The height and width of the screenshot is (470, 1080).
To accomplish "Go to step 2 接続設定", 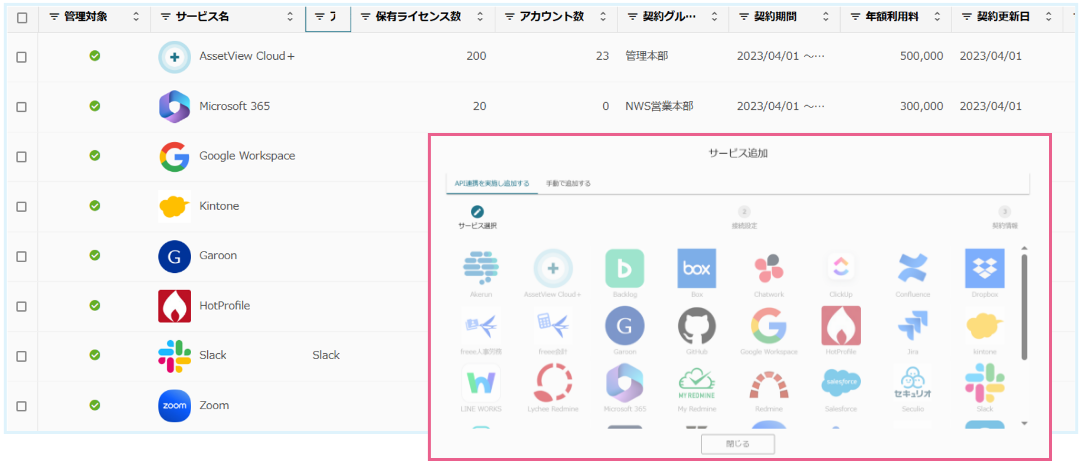I will (x=744, y=218).
